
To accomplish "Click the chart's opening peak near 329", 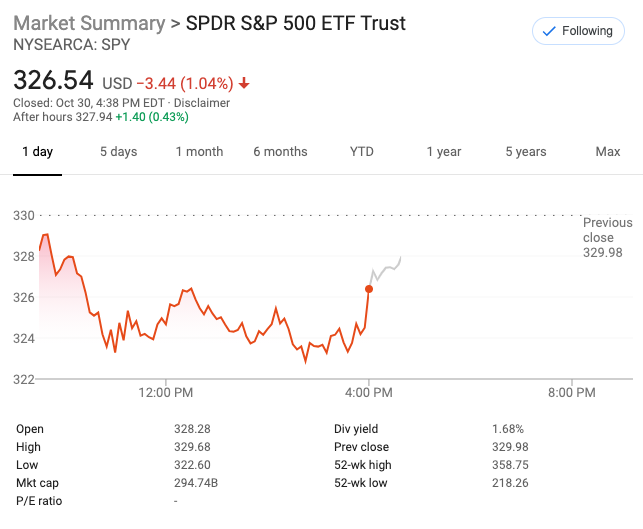I will tap(45, 235).
